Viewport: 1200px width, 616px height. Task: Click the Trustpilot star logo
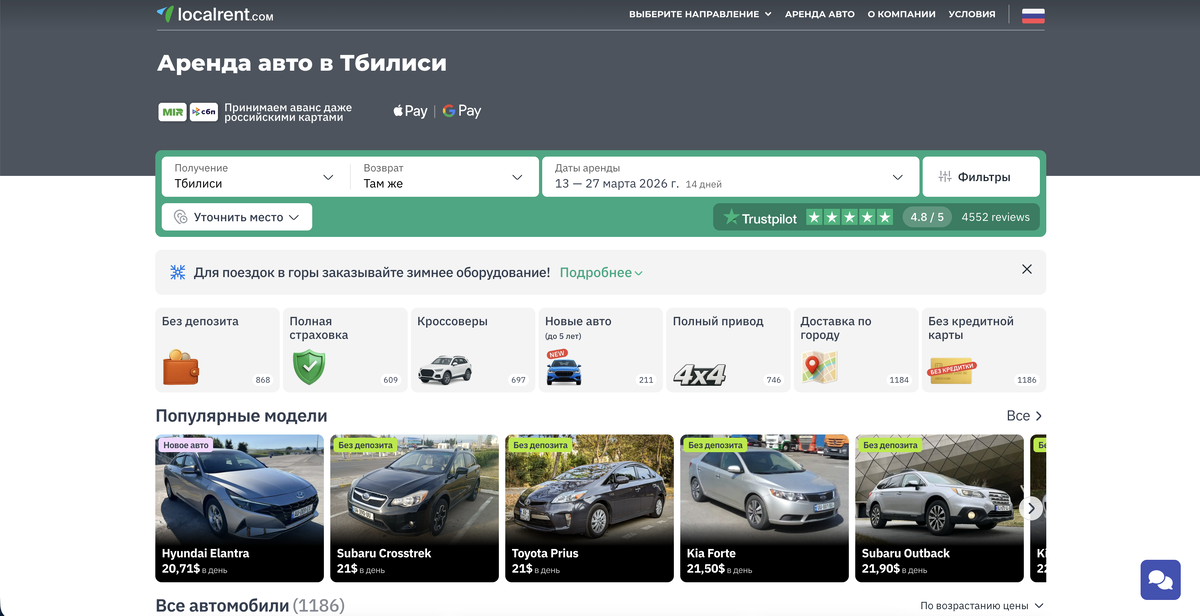click(731, 217)
